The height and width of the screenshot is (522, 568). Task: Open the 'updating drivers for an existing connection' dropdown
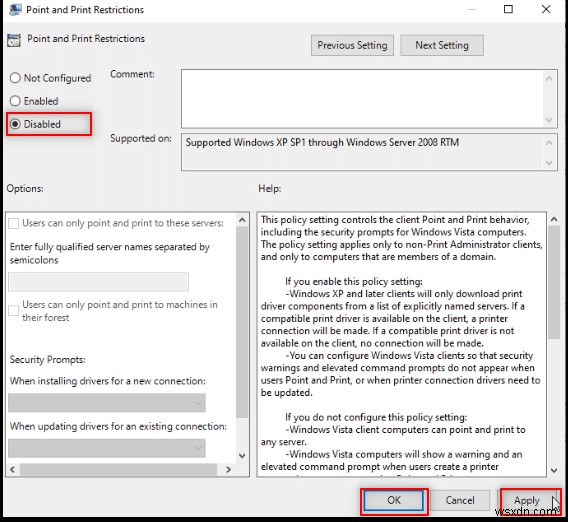pyautogui.click(x=107, y=448)
